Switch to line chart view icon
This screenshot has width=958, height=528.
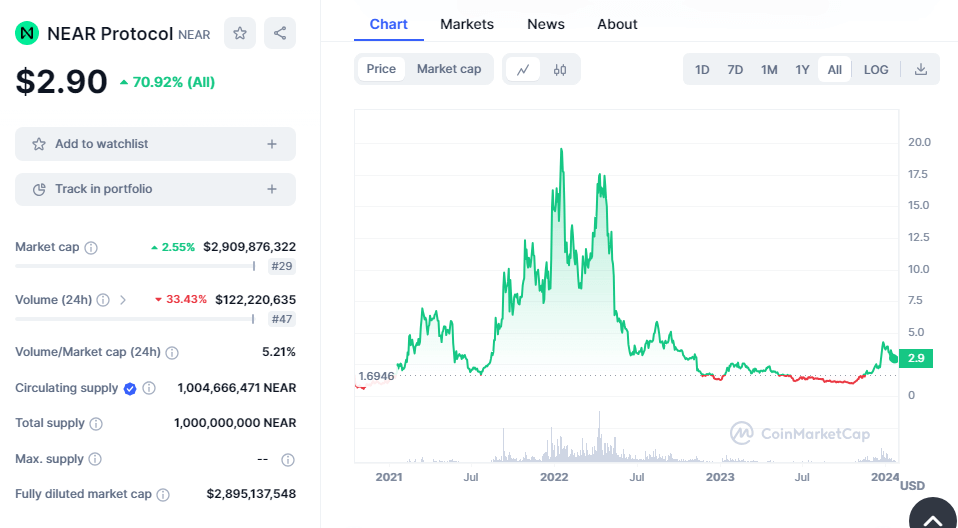click(523, 69)
